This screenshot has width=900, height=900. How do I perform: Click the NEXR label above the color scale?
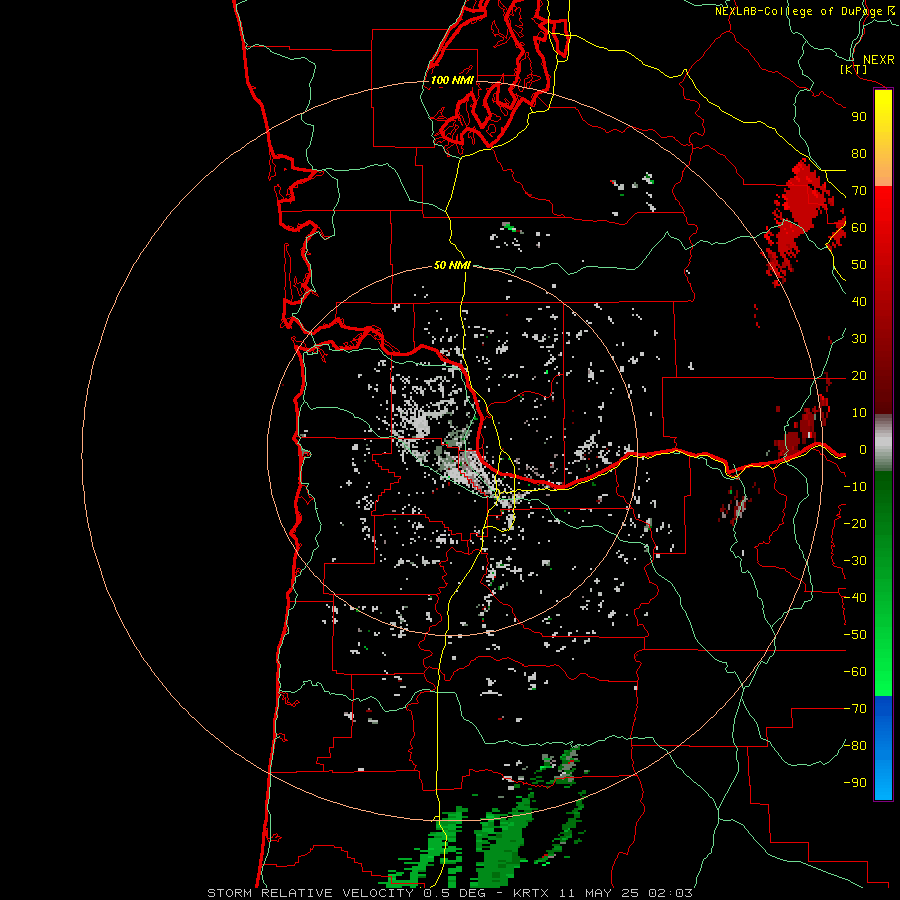pos(879,59)
